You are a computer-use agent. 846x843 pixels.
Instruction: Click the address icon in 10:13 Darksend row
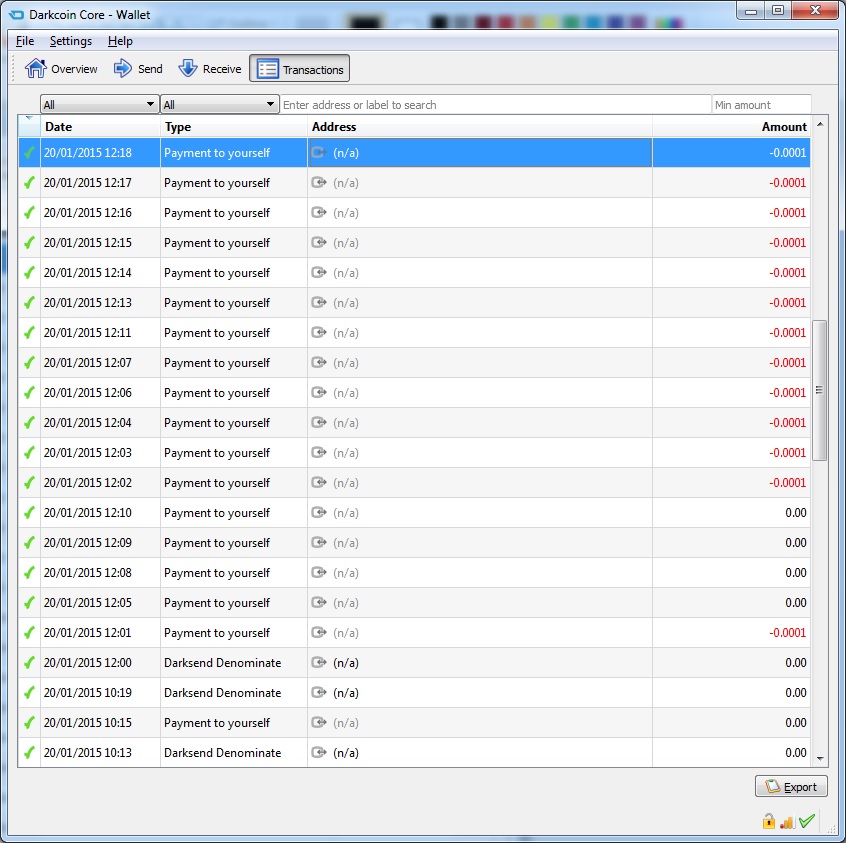(x=319, y=752)
